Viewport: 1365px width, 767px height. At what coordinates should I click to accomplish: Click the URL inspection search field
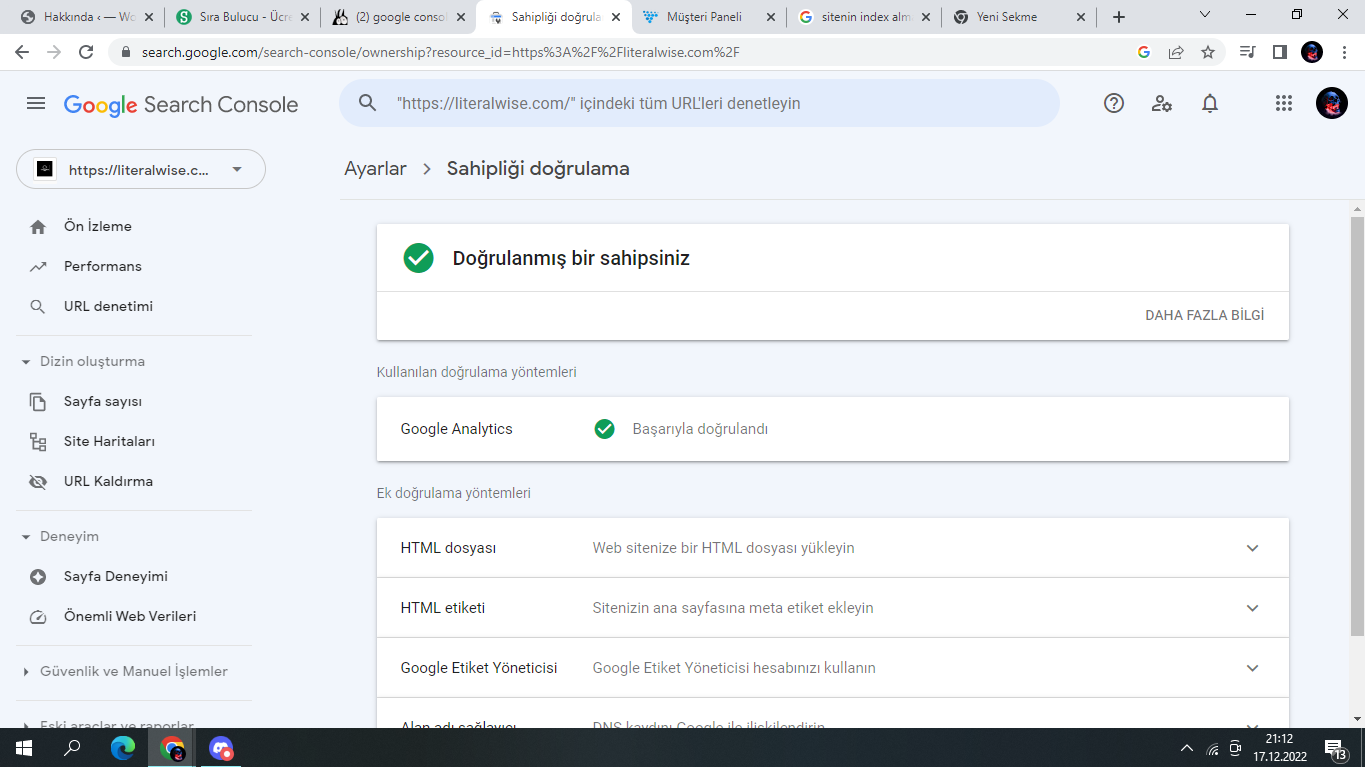coord(699,103)
